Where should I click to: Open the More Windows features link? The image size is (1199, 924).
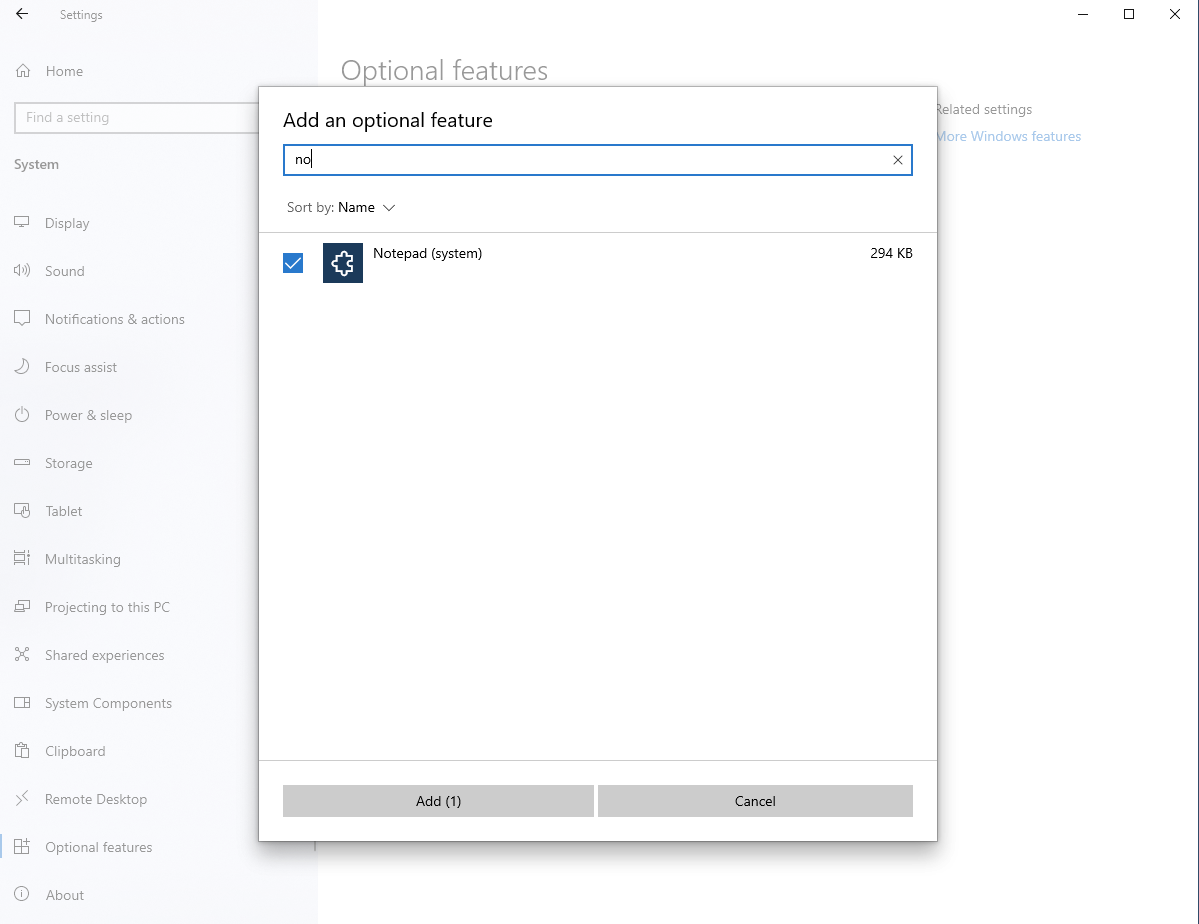[x=1009, y=136]
